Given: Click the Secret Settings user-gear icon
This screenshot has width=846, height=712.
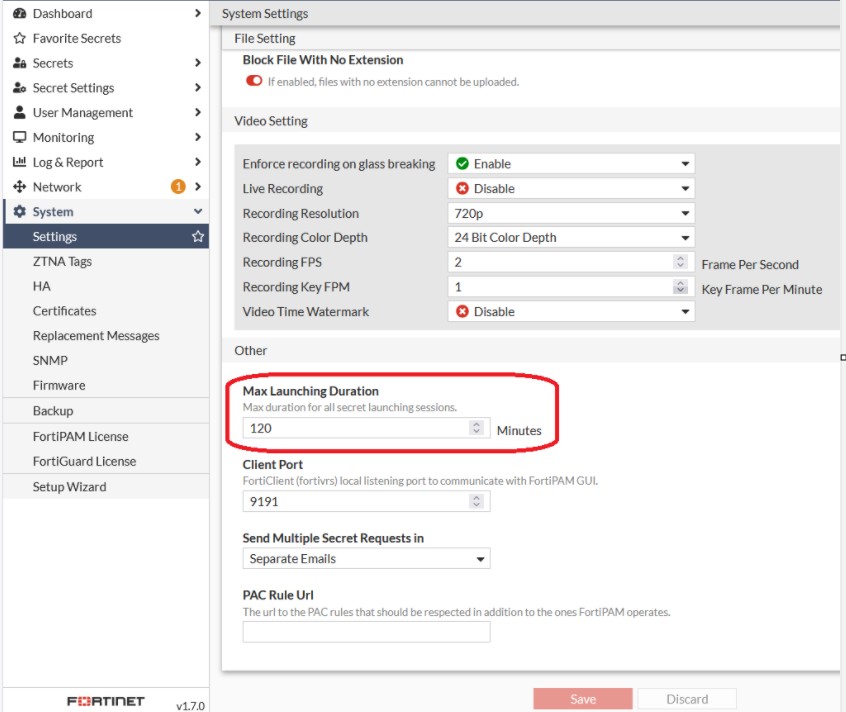Looking at the screenshot, I should 19,88.
